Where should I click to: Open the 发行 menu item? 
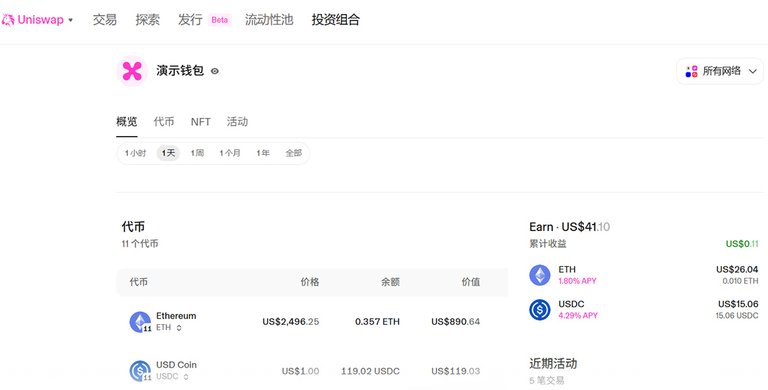(x=190, y=20)
